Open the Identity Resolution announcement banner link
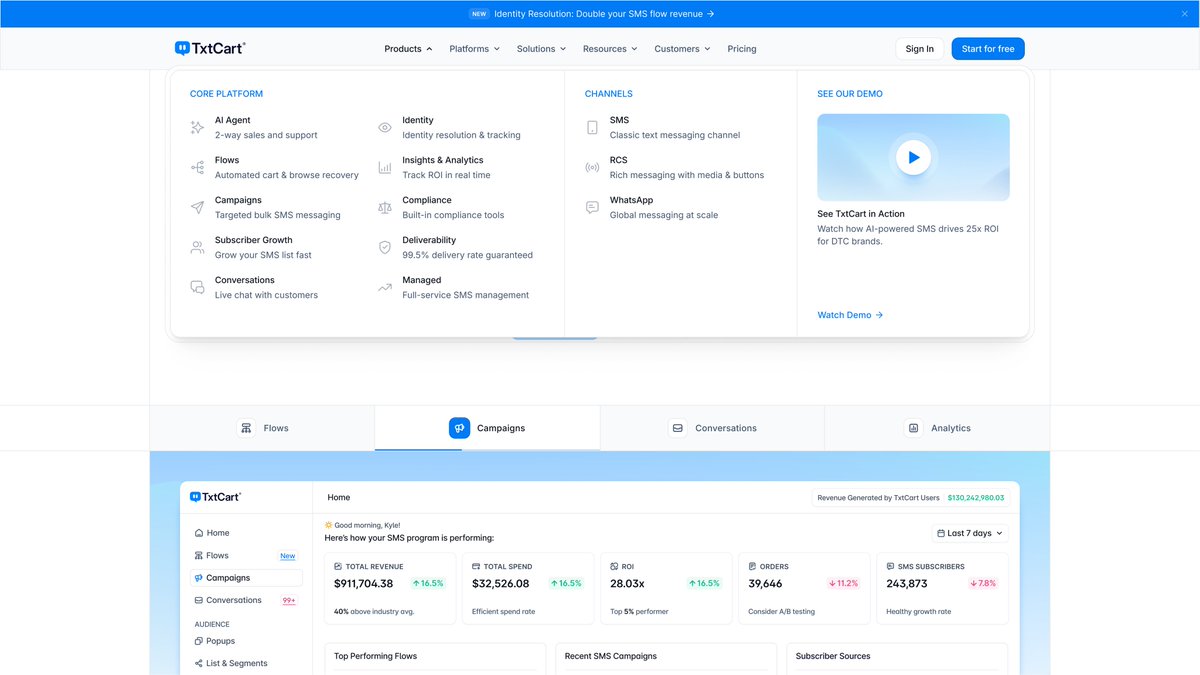This screenshot has height=675, width=1200. [604, 14]
